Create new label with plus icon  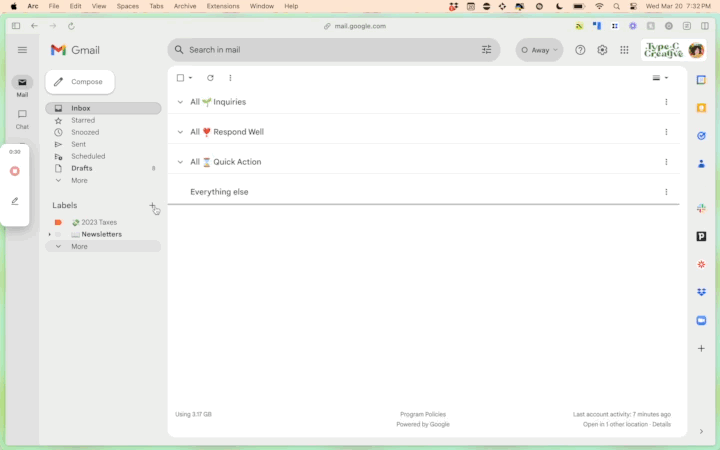(152, 206)
